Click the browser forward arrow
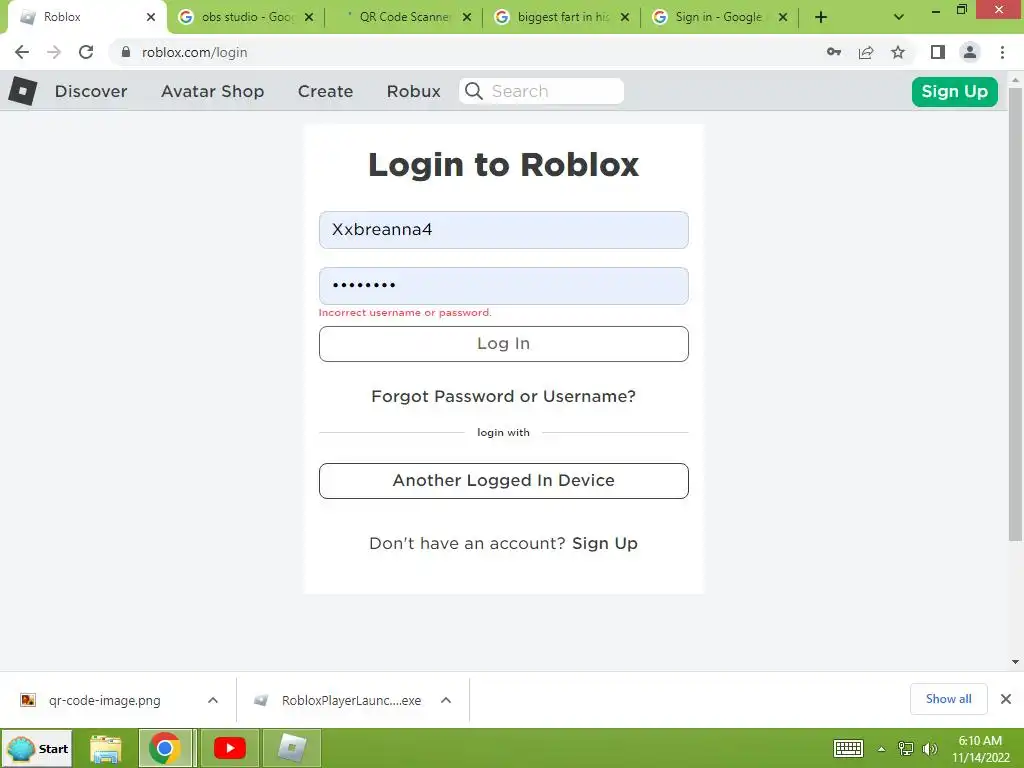Viewport: 1024px width, 768px height. [54, 52]
